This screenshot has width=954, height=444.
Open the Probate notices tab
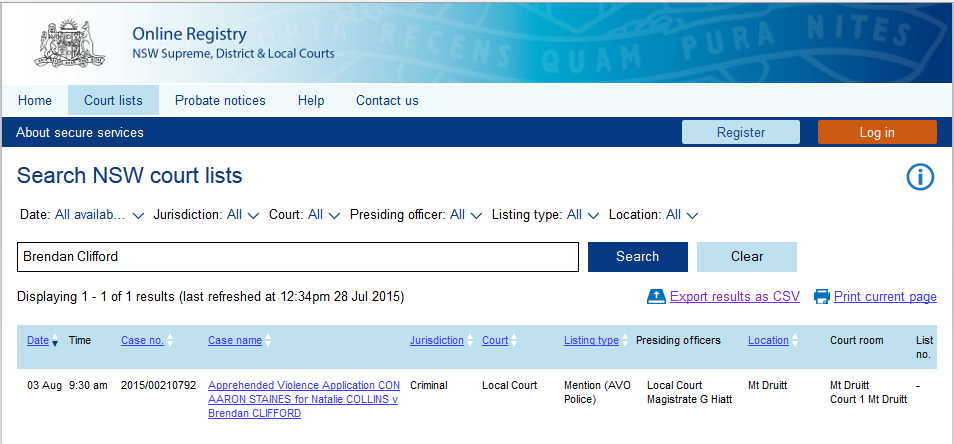coord(220,101)
